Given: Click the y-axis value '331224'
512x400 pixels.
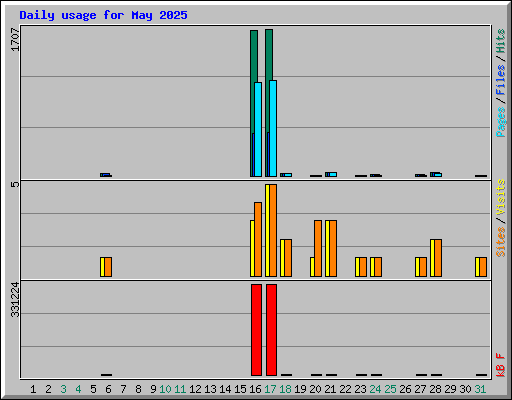Looking at the screenshot, I should tap(15, 300).
